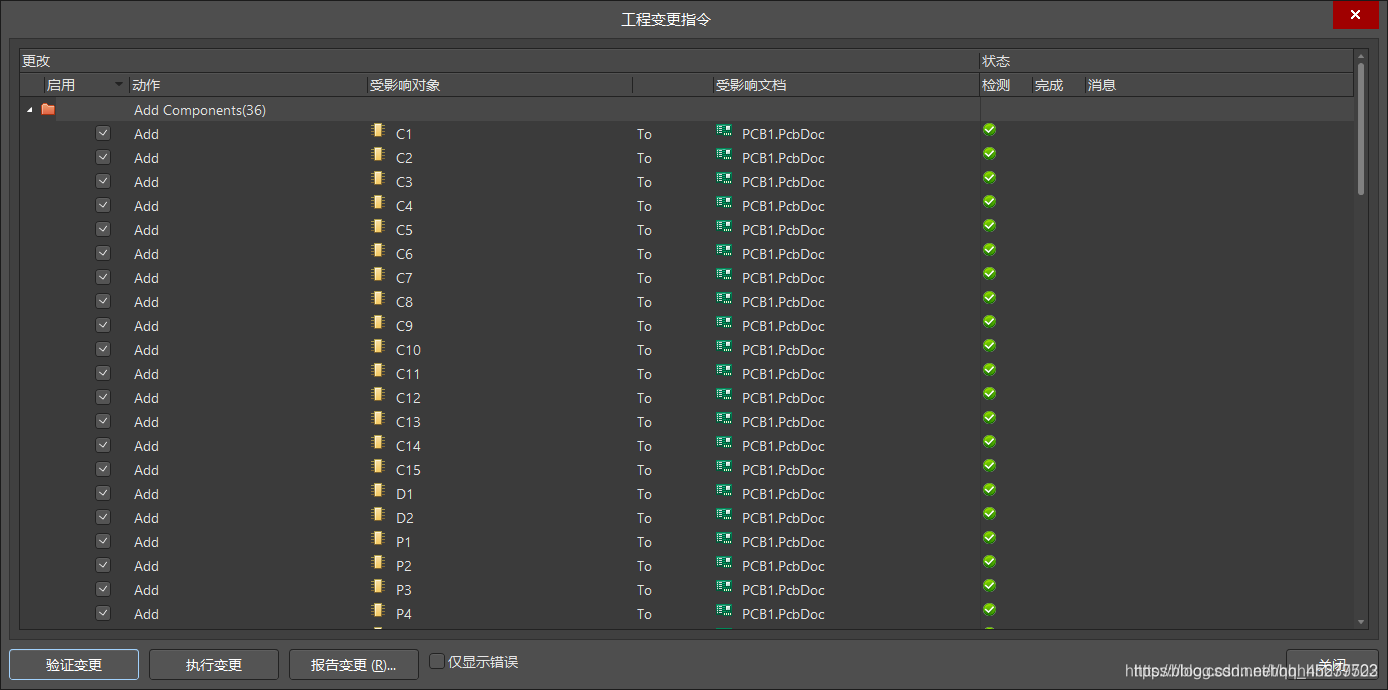Click the PCB document icon in C8 row
The width and height of the screenshot is (1388, 690).
tap(724, 299)
